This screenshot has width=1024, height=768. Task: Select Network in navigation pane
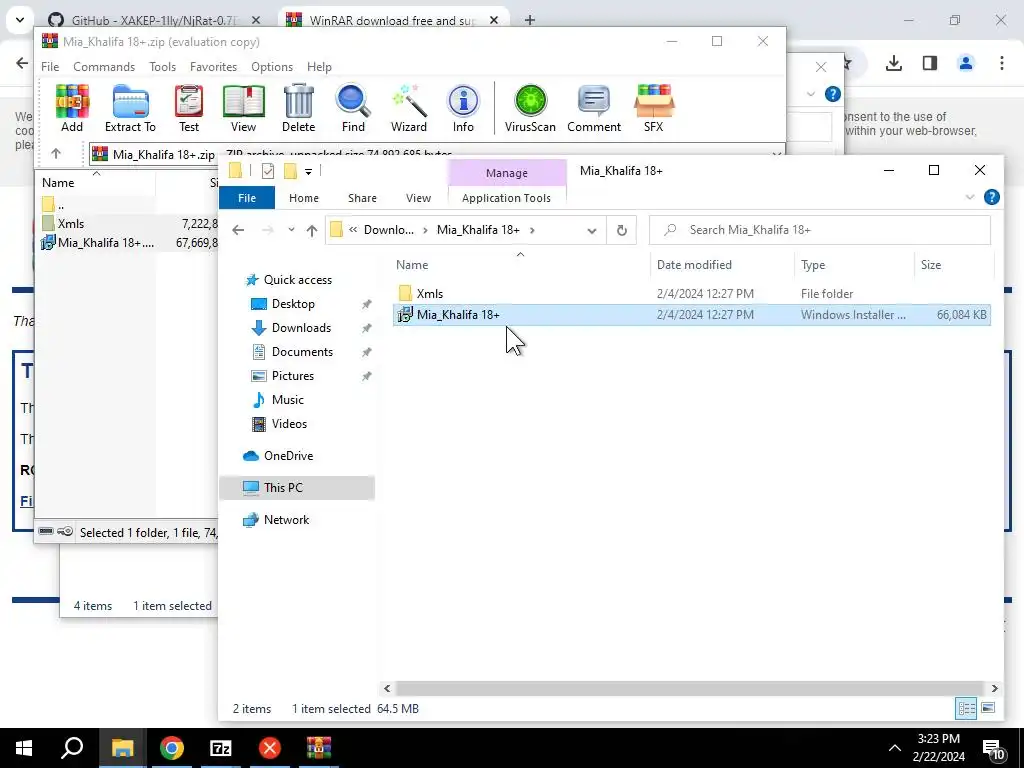click(x=286, y=520)
